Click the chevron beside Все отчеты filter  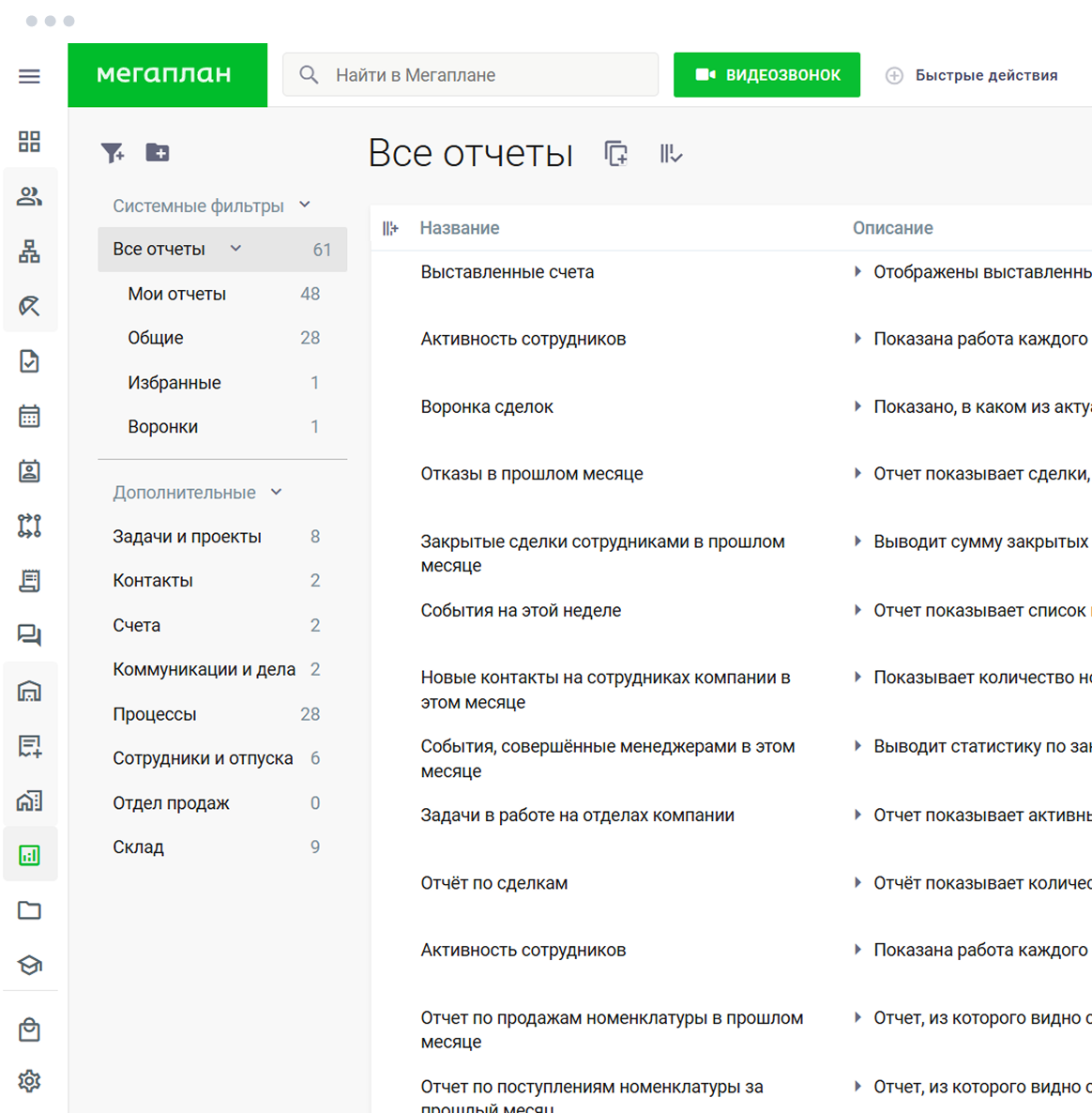[x=235, y=248]
